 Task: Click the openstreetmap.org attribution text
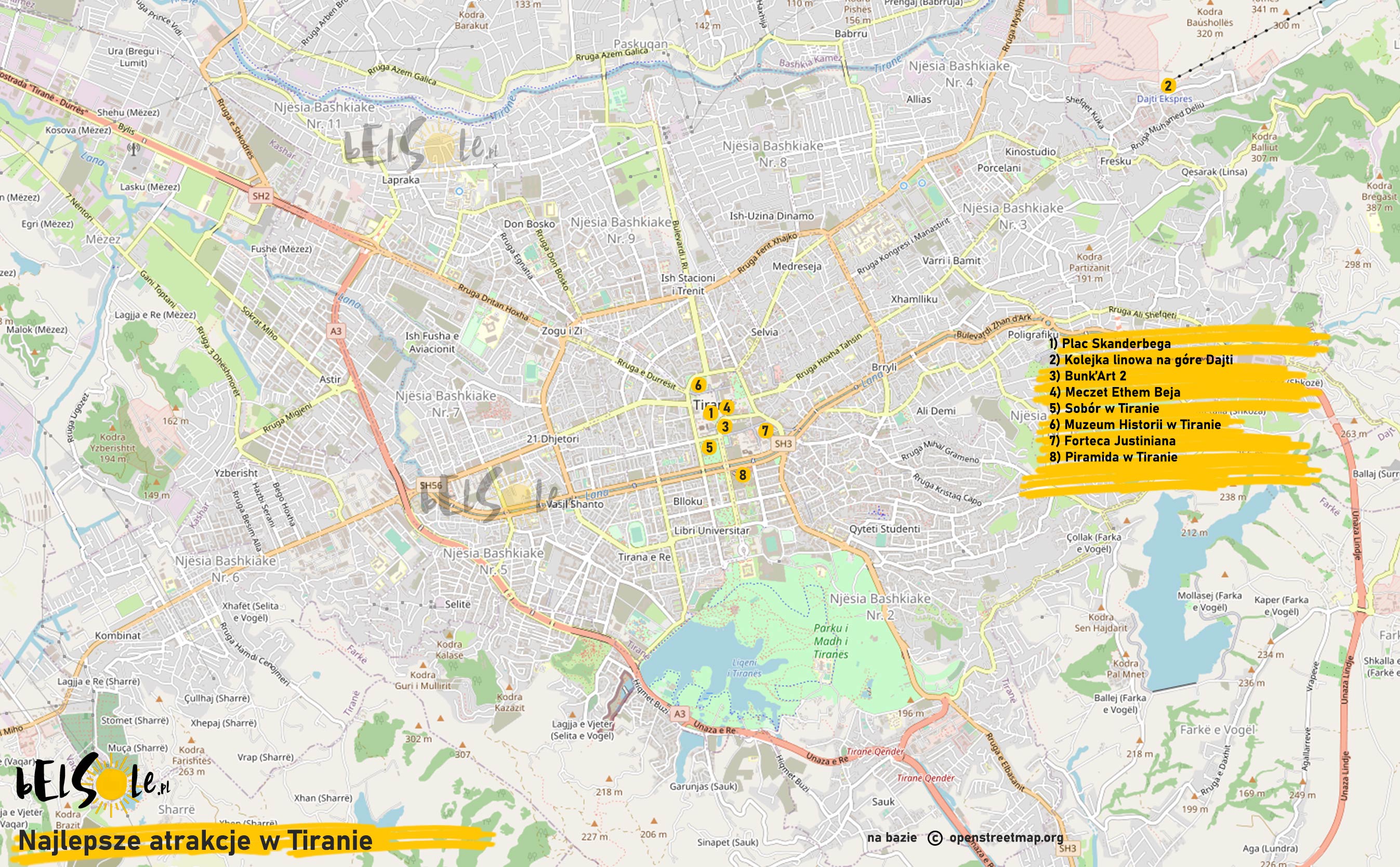1006,838
